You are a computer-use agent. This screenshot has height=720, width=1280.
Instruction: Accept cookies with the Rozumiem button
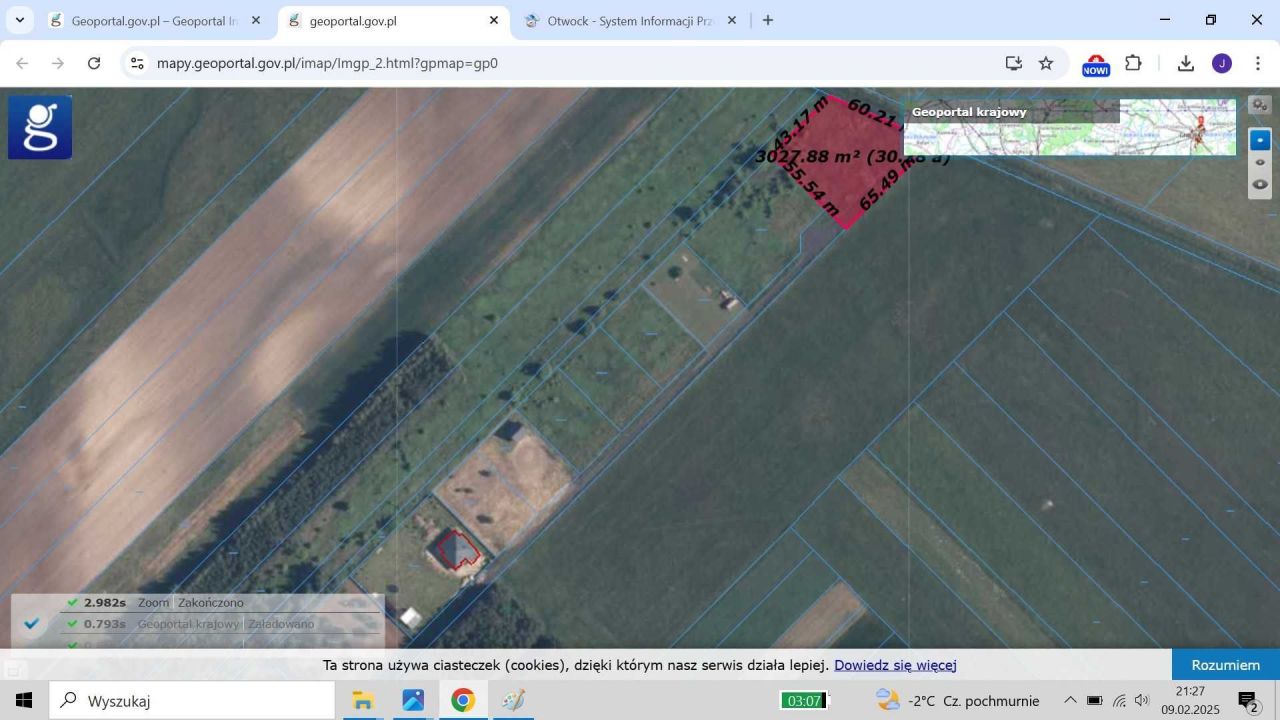click(x=1225, y=665)
